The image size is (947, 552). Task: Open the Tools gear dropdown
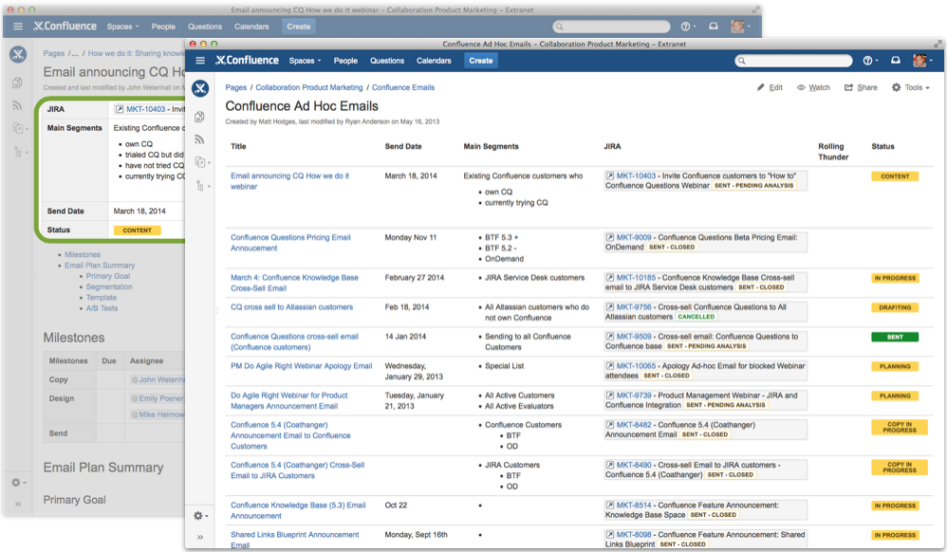click(x=911, y=88)
